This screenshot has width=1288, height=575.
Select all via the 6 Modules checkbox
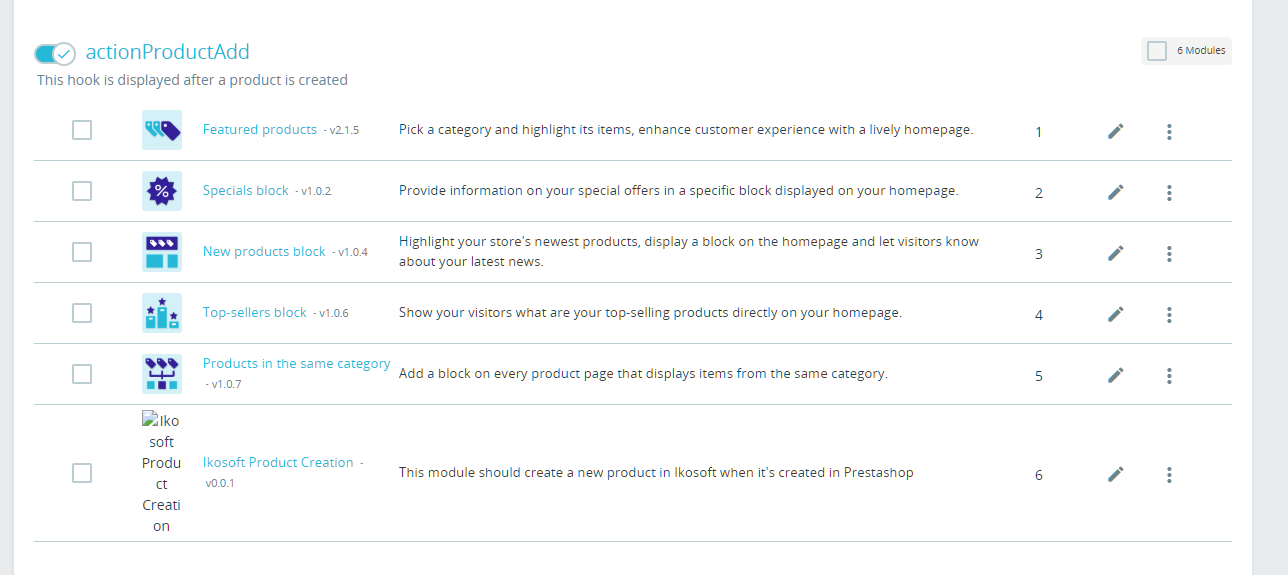(x=1157, y=51)
